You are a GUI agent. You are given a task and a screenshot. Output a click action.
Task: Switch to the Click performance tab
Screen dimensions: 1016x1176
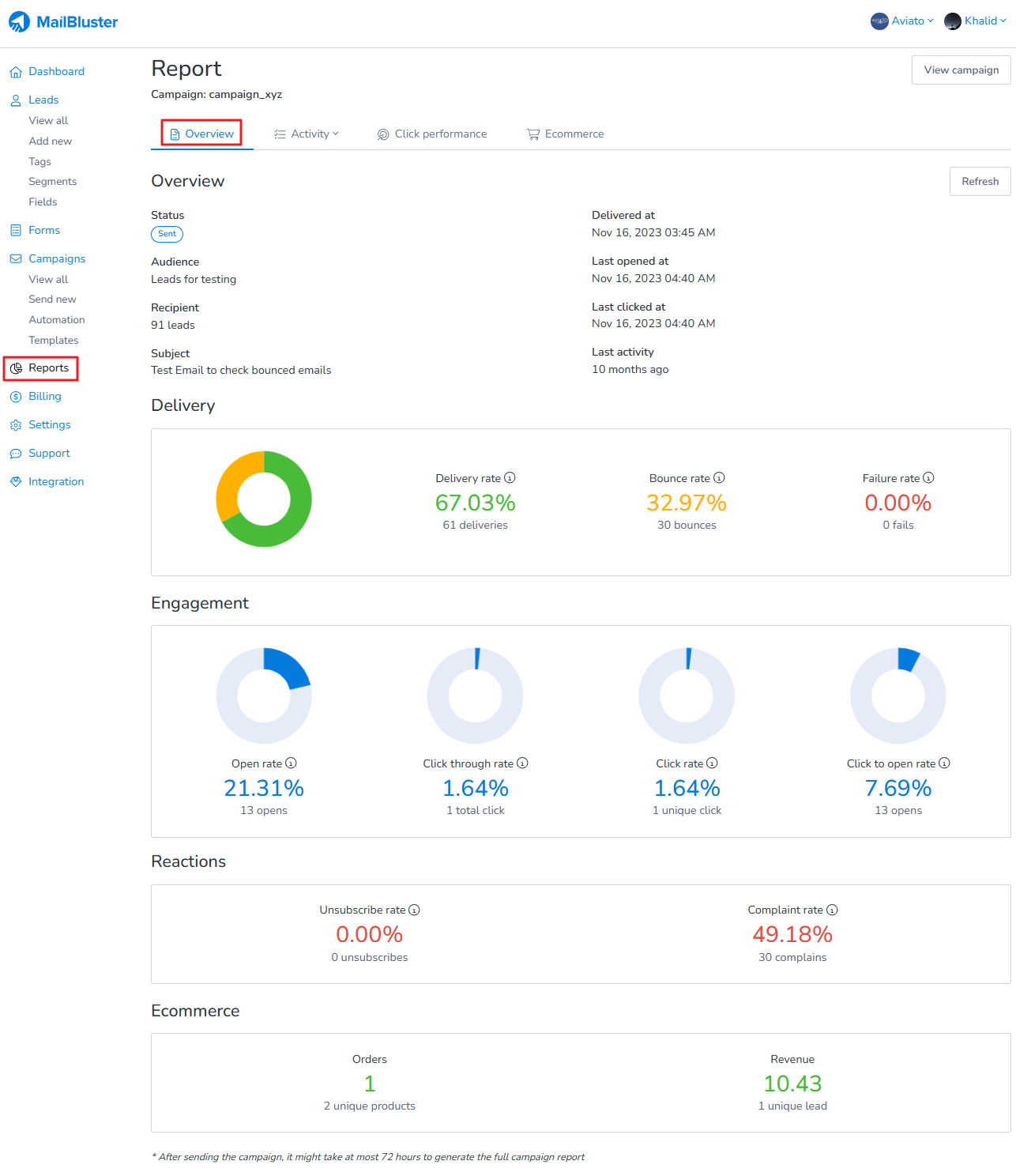click(x=432, y=134)
